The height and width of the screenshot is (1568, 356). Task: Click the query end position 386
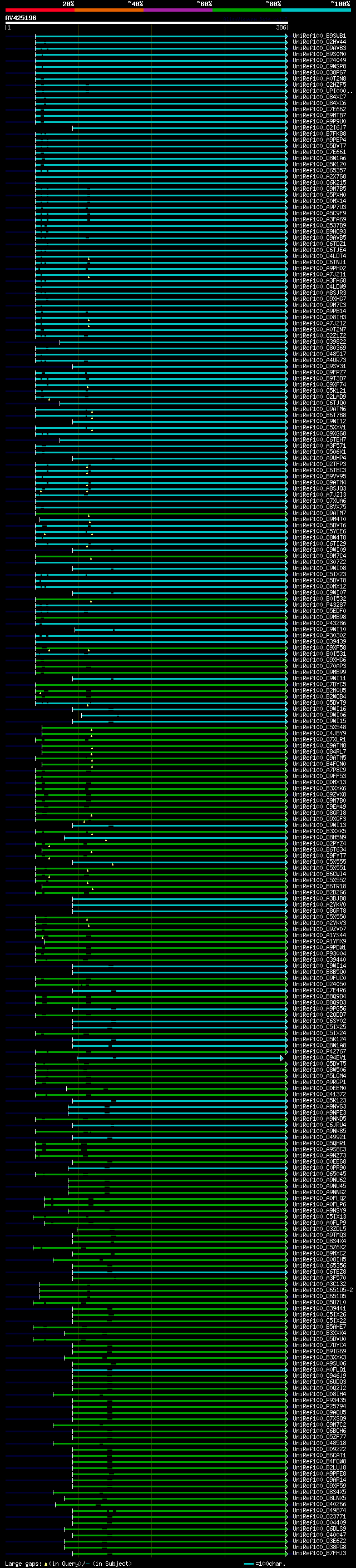281,27
